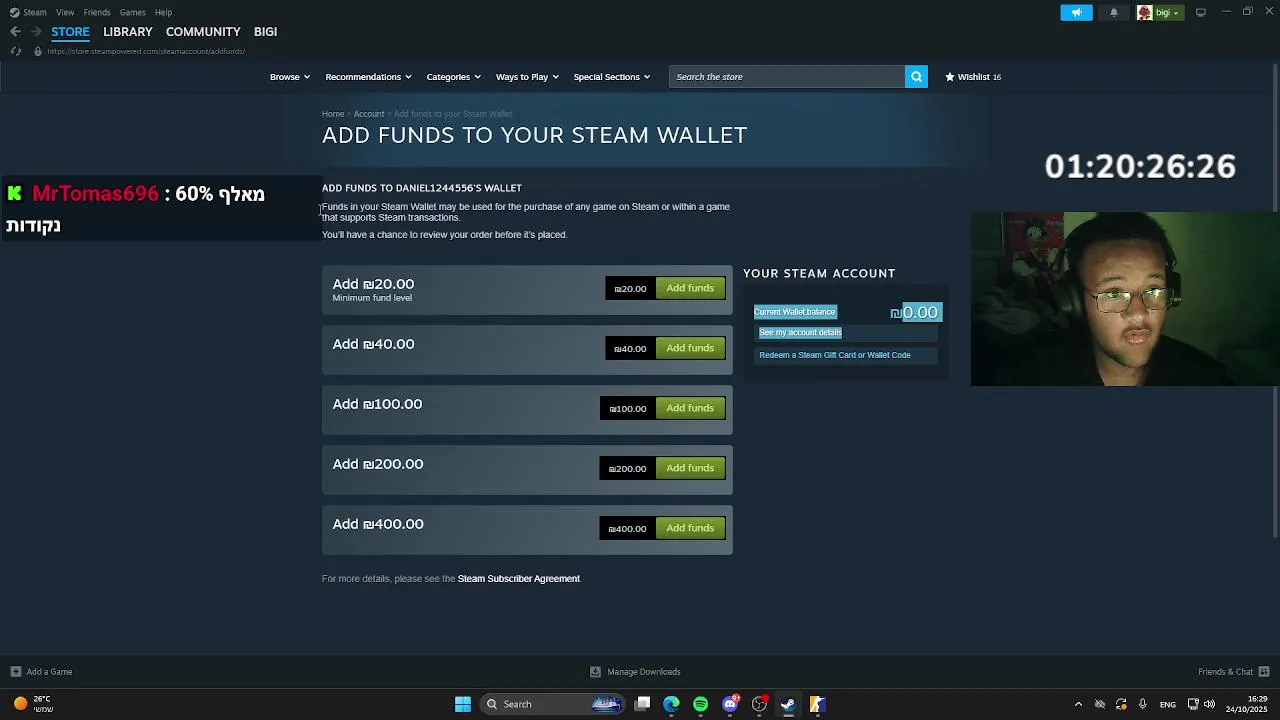
Task: Focus the Search the store field
Action: pos(787,77)
